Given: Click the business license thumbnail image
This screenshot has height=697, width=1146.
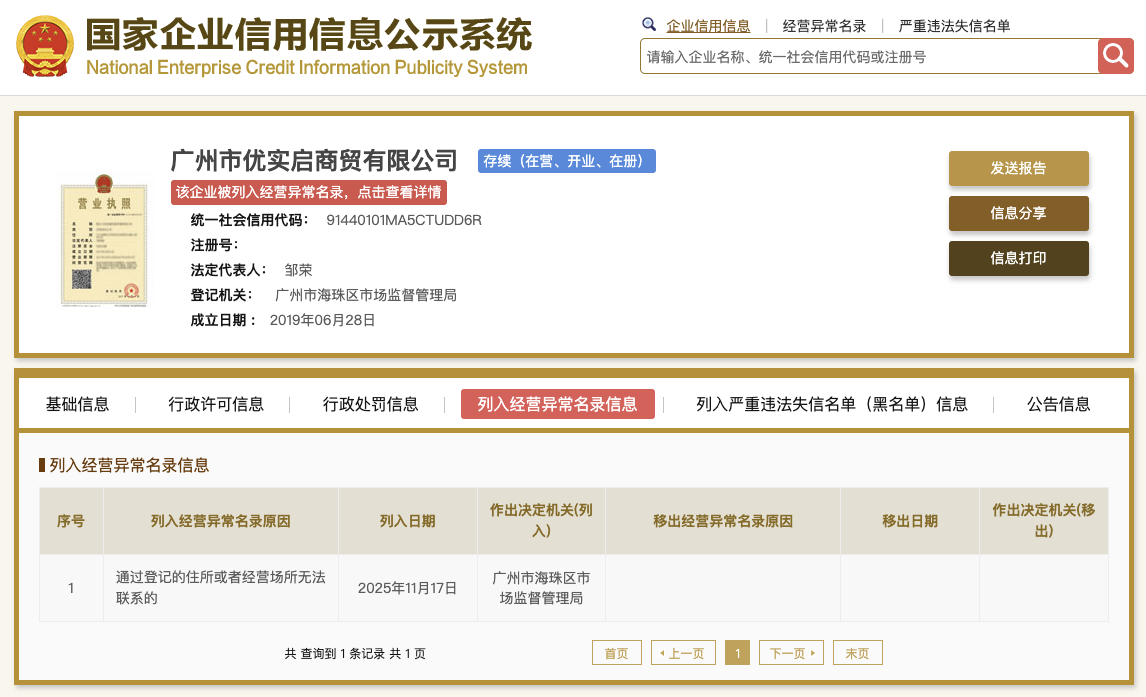Looking at the screenshot, I should point(103,243).
